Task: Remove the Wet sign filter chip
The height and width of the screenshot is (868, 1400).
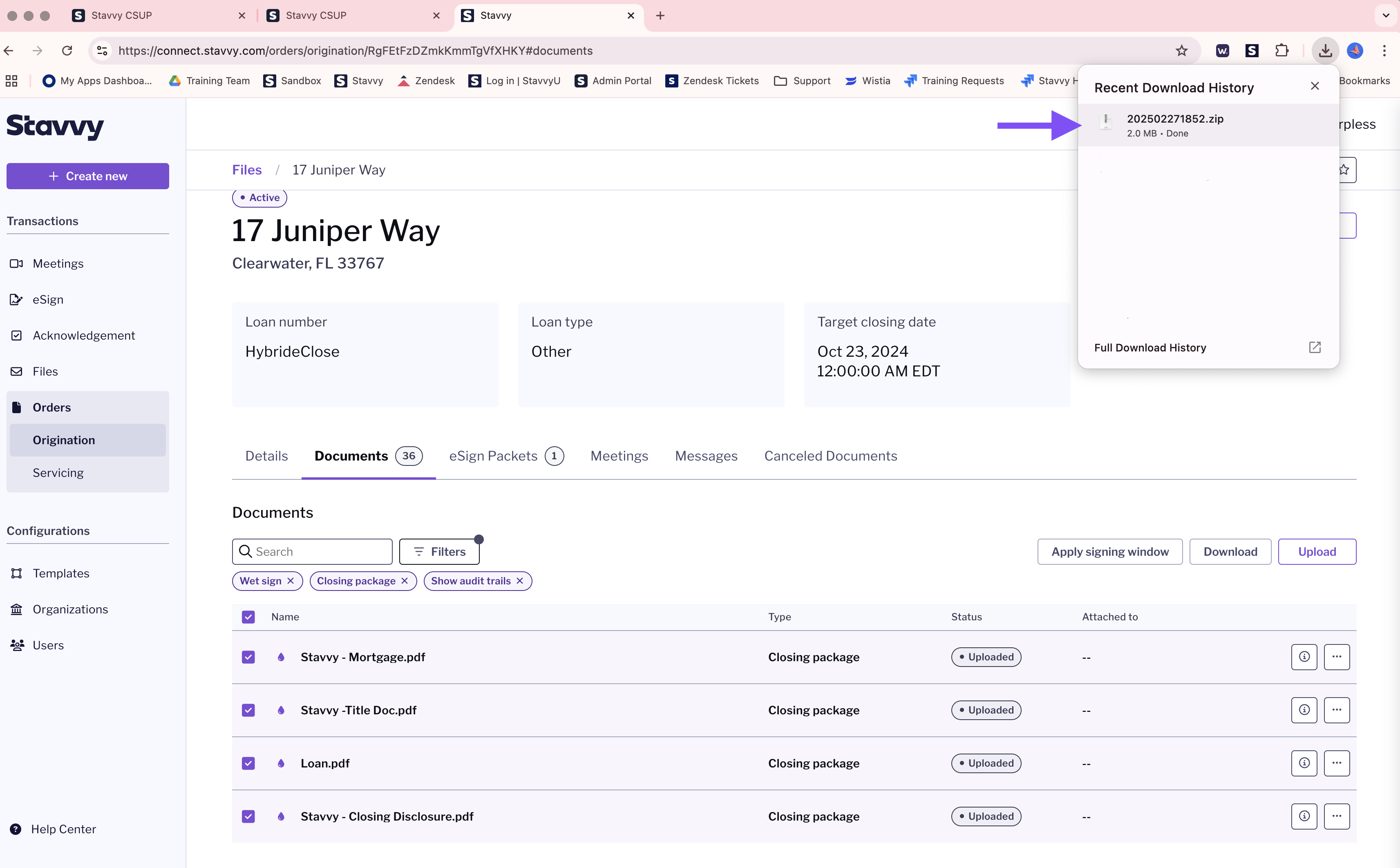Action: coord(291,581)
